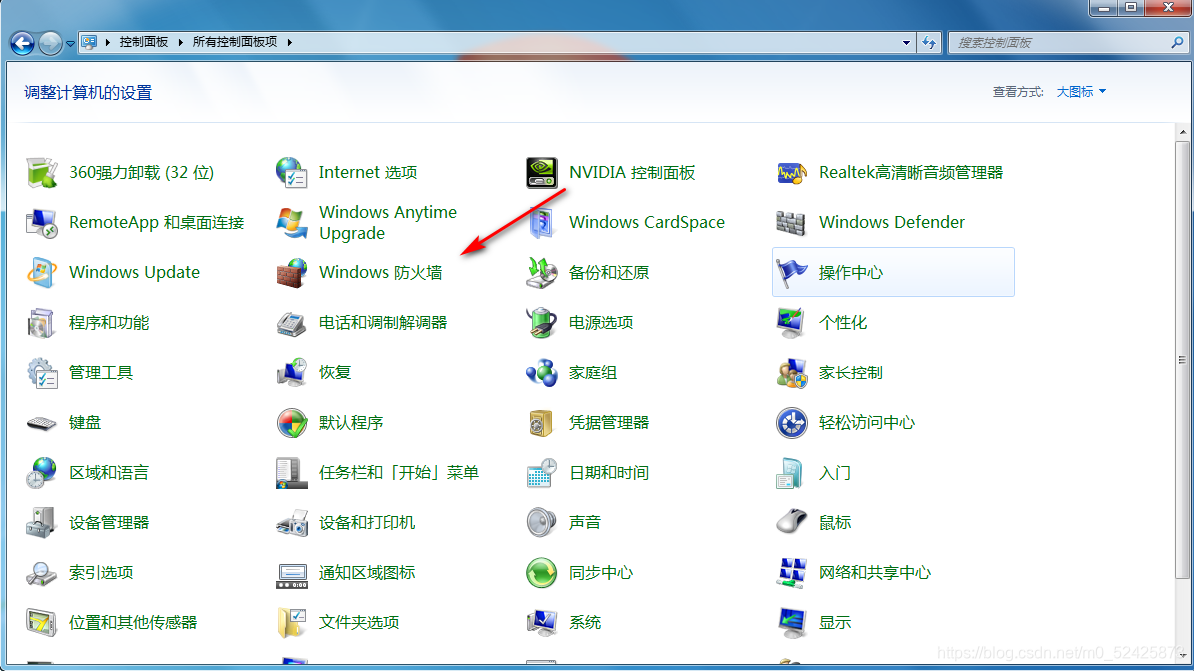This screenshot has height=671, width=1194.
Task: Open 操作中心 flag icon
Action: [791, 272]
